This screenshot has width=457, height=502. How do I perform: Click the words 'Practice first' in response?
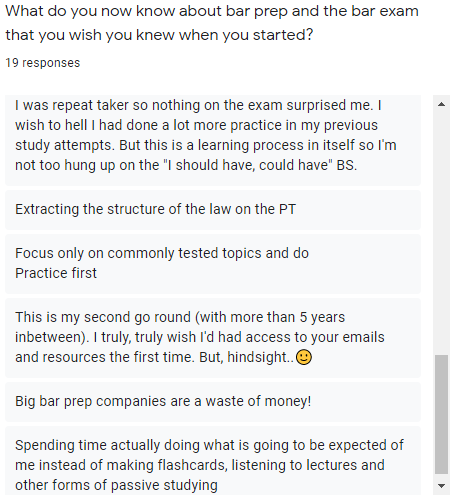tap(56, 273)
